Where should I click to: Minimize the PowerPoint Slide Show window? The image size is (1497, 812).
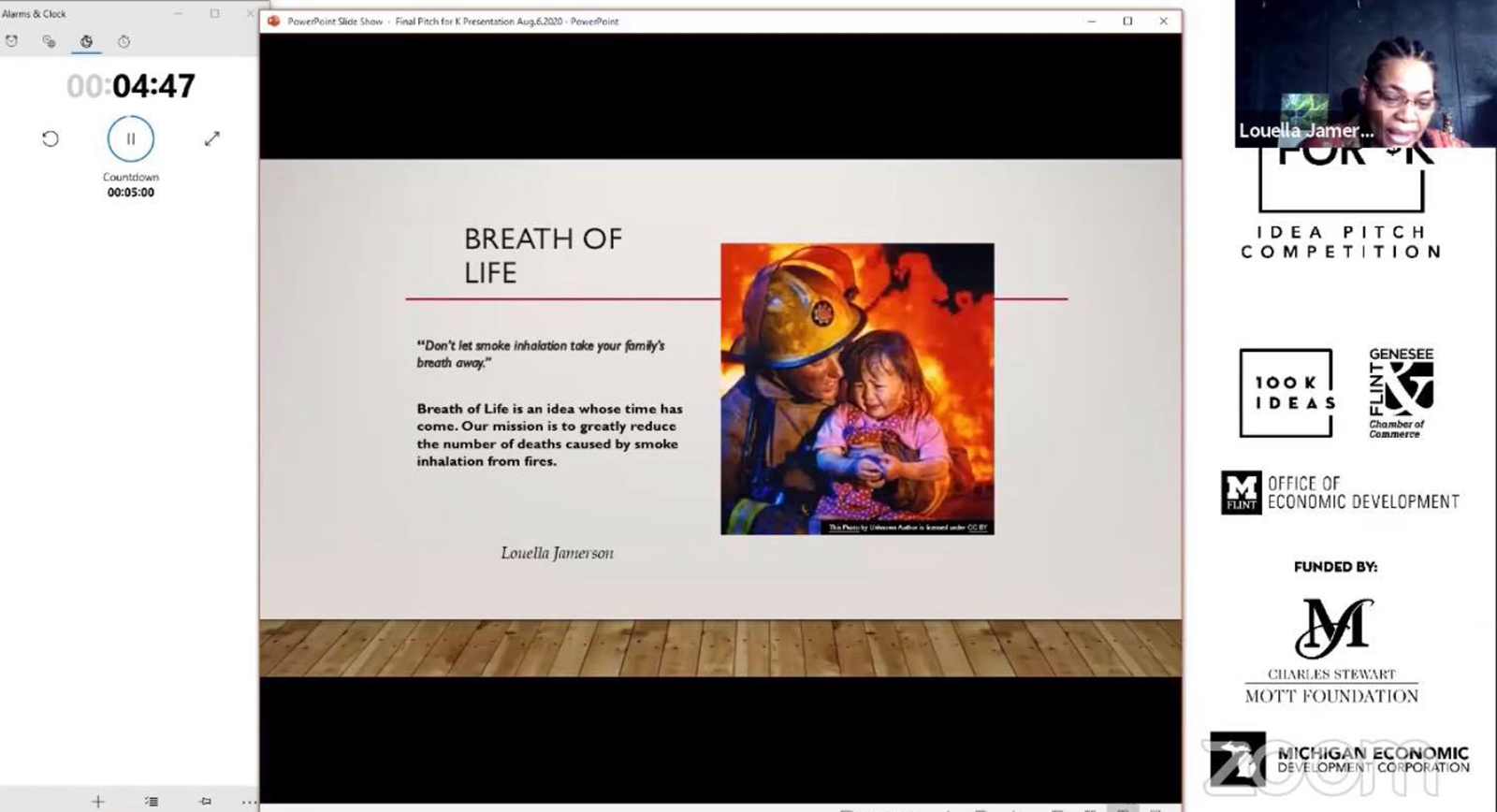click(x=1091, y=21)
